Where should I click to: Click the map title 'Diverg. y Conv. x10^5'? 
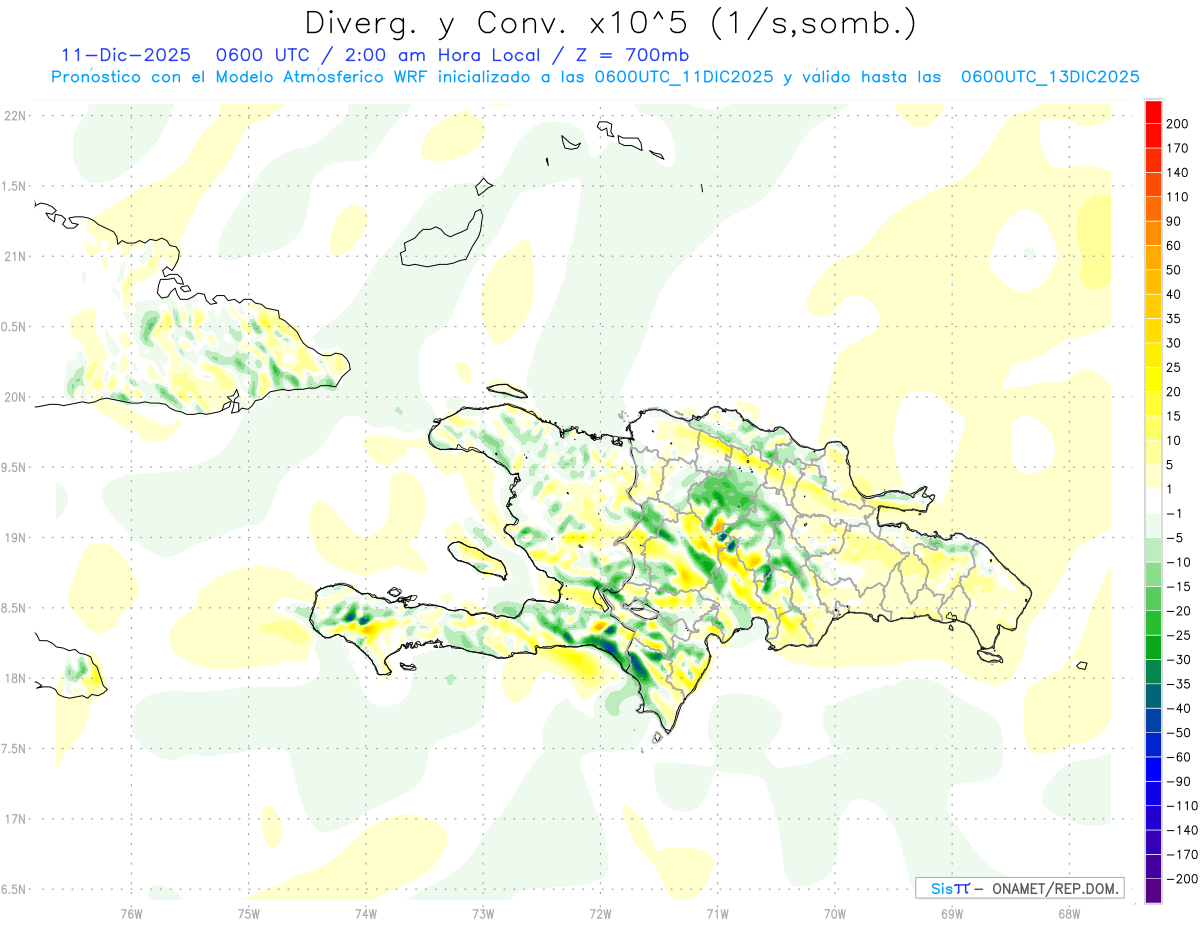pos(498,22)
